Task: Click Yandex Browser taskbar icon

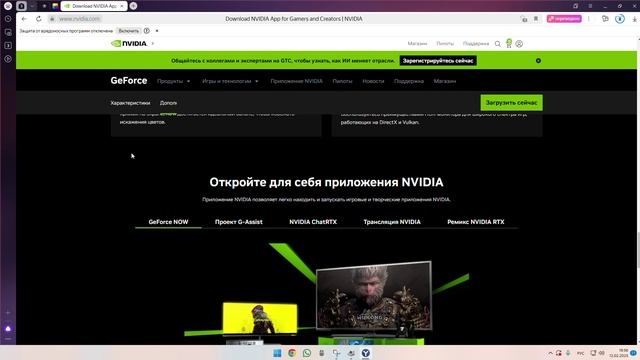Action: pyautogui.click(x=366, y=353)
